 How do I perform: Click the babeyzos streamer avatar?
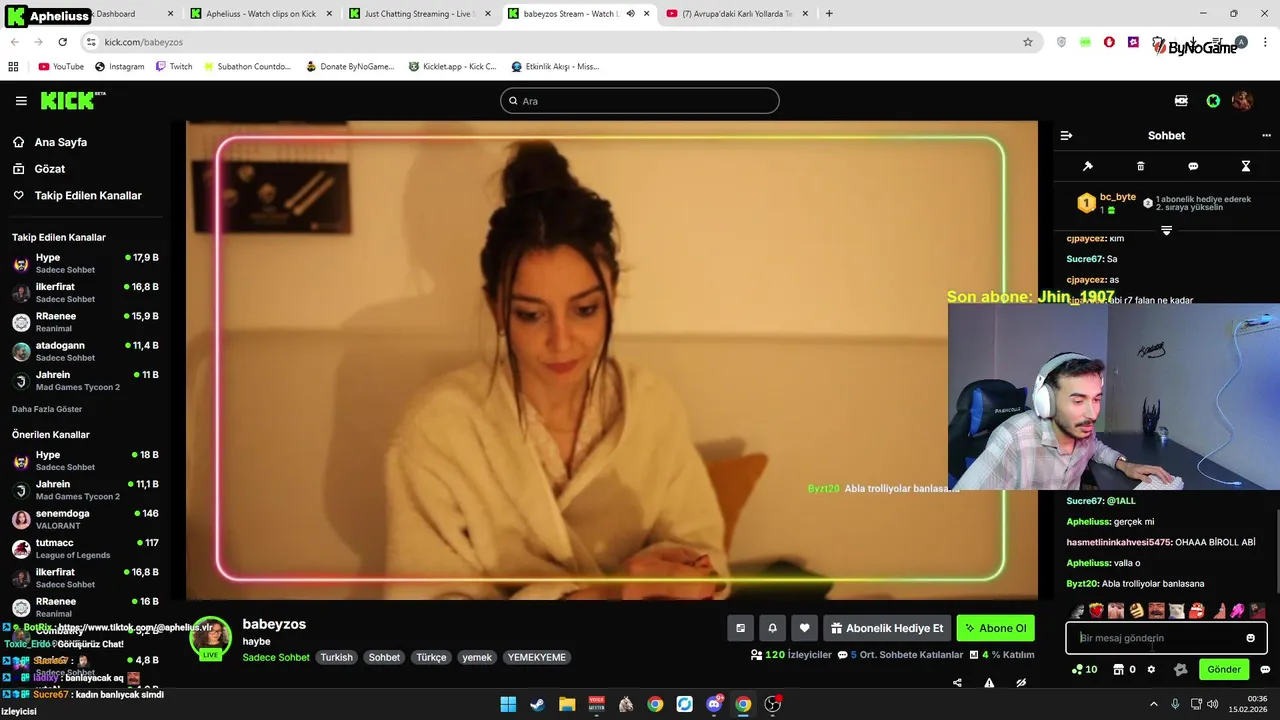(x=211, y=636)
